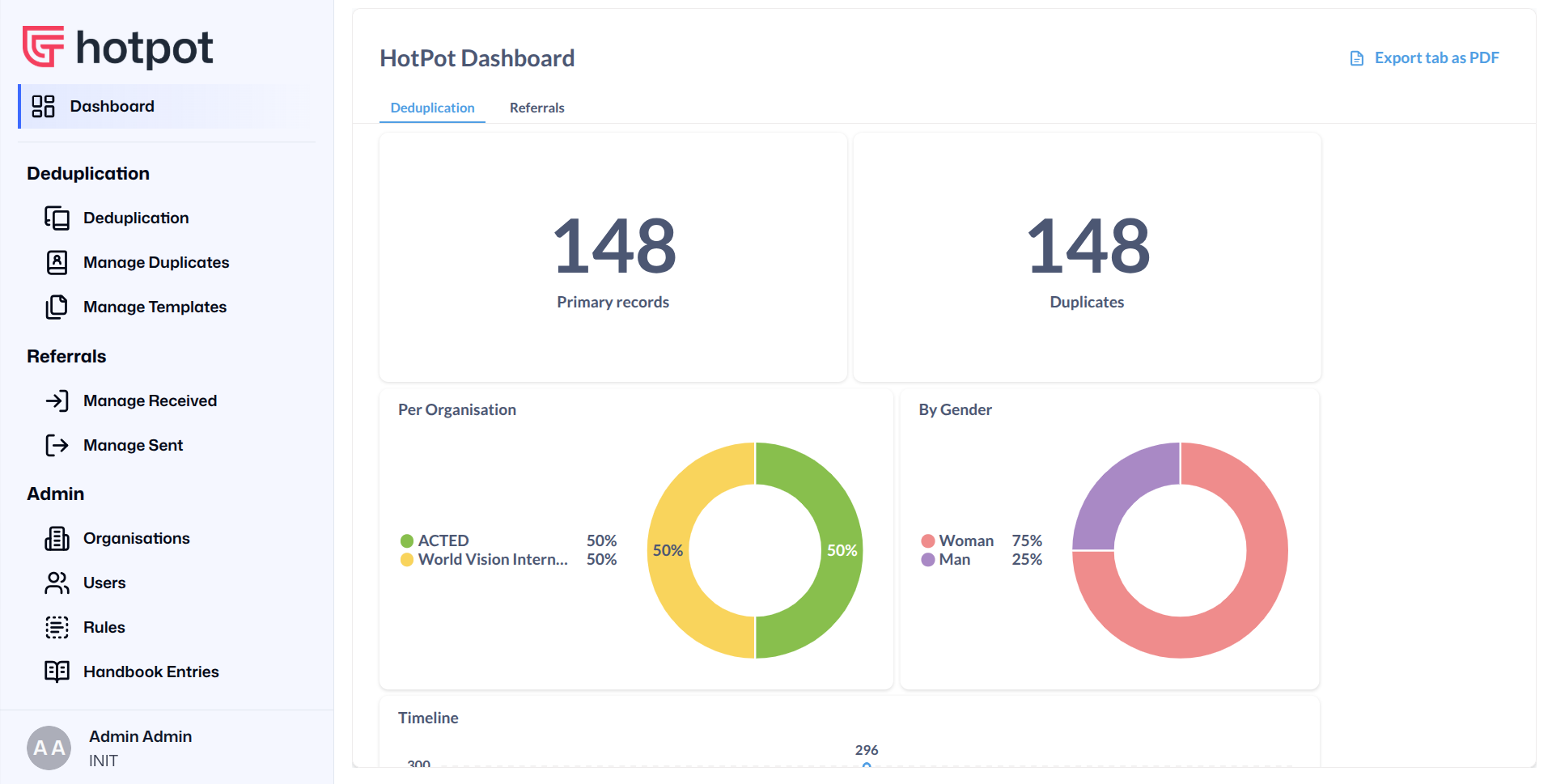Click the Manage Sent arrow icon
Screen dimensions: 1552x784
click(57, 445)
